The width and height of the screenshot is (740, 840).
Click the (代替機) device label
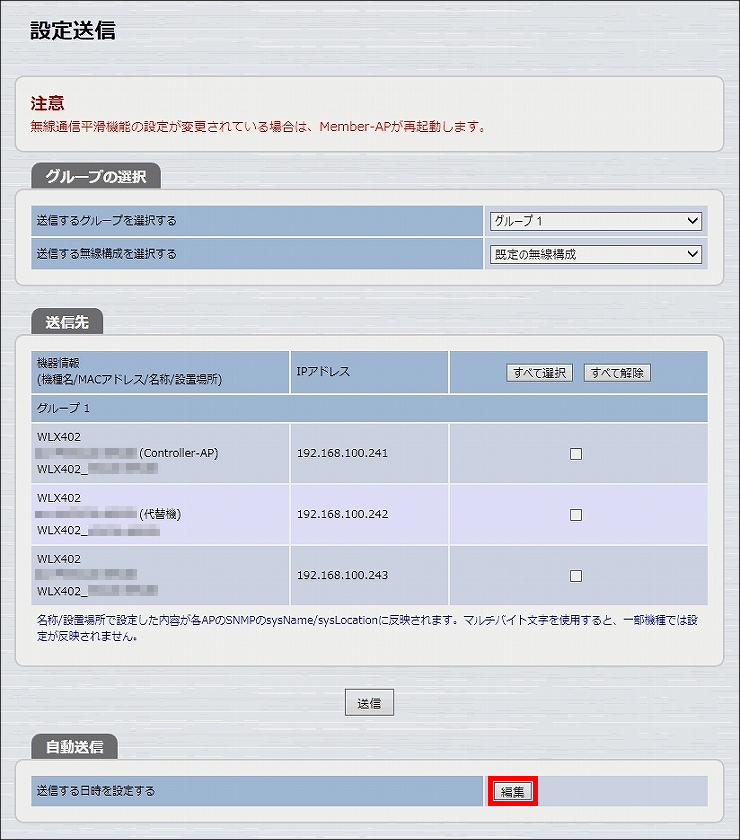coord(160,514)
